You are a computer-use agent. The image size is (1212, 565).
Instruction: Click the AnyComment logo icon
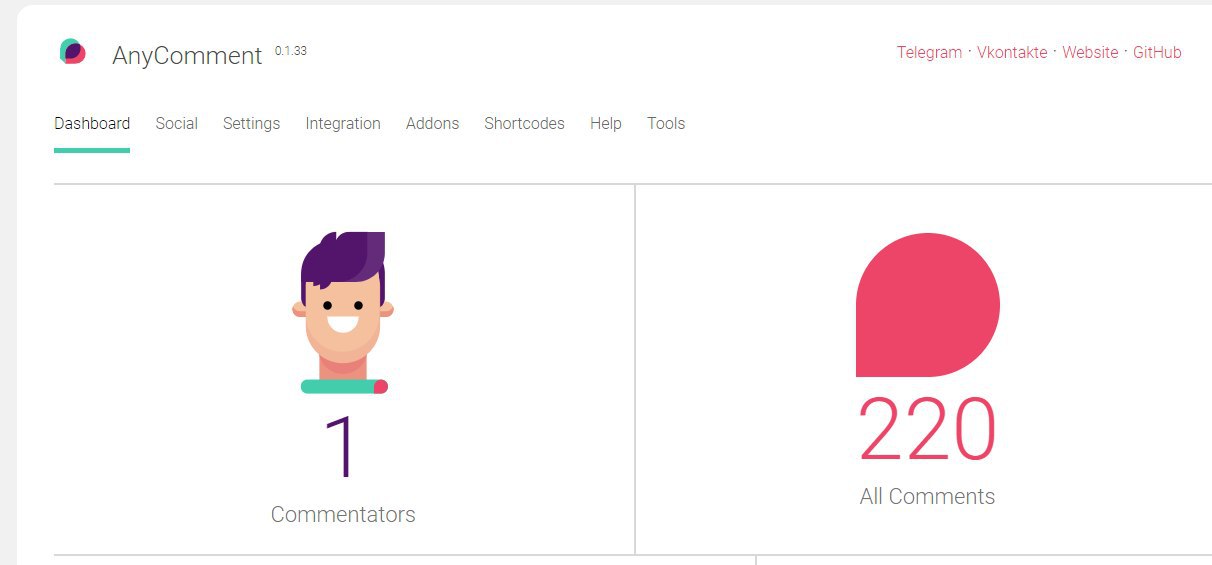coord(72,52)
